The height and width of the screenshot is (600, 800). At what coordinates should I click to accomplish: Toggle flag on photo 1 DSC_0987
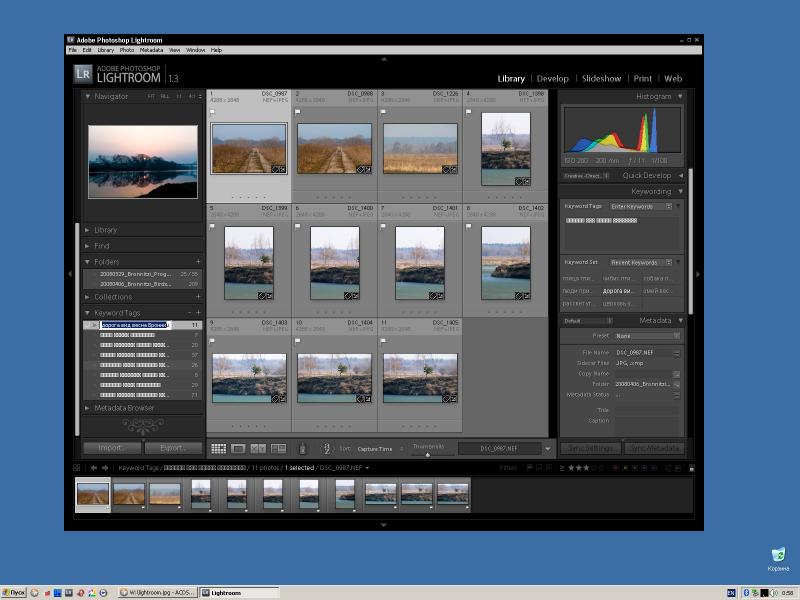[x=212, y=112]
